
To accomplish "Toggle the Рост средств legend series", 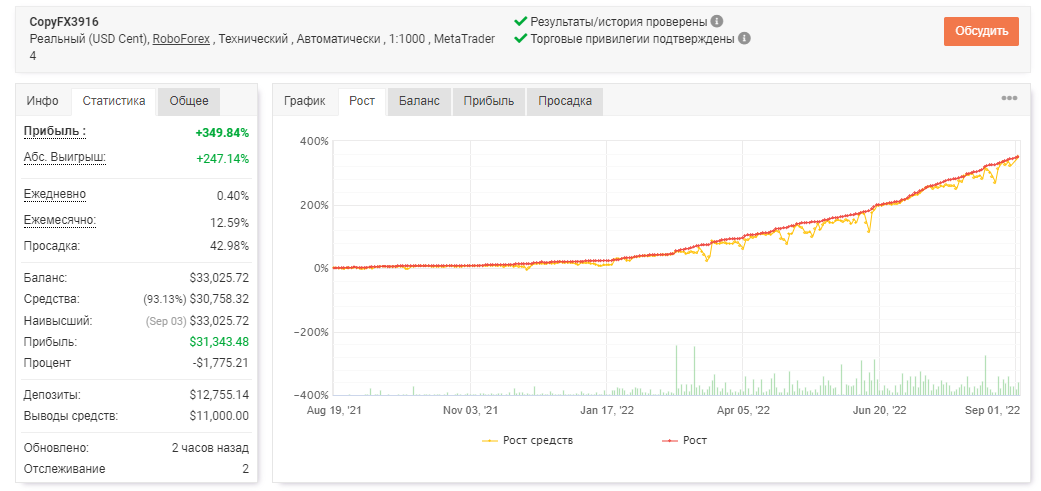I will pyautogui.click(x=528, y=440).
